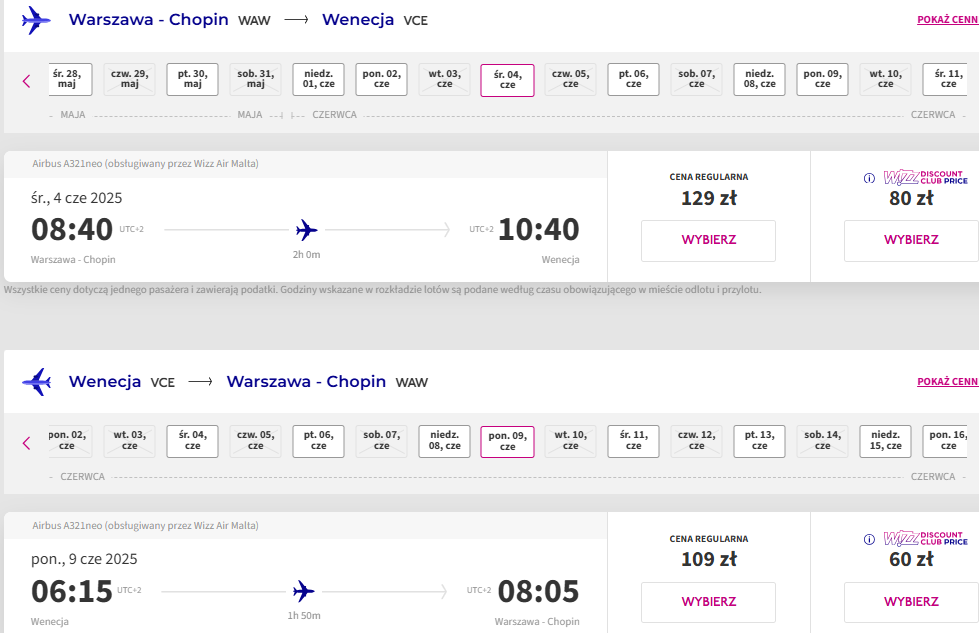Click the info icon next to return Wizz Discount Club price
This screenshot has width=979, height=633.
click(869, 539)
